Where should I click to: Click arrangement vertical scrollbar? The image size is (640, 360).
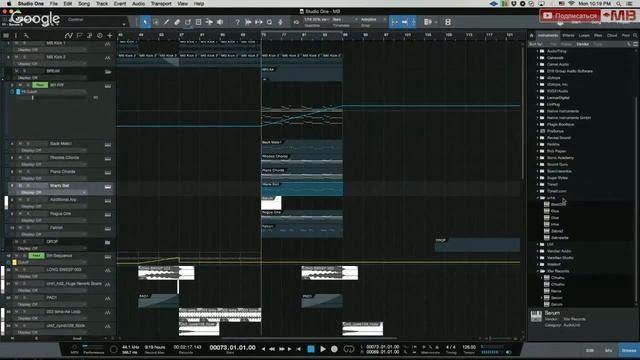(523, 114)
